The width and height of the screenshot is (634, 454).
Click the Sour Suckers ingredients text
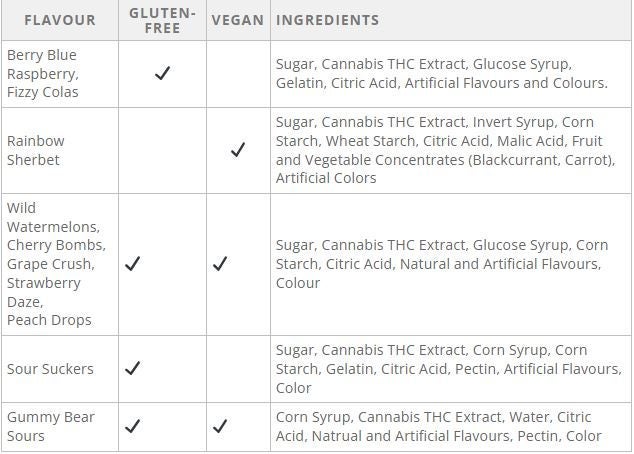click(x=448, y=368)
